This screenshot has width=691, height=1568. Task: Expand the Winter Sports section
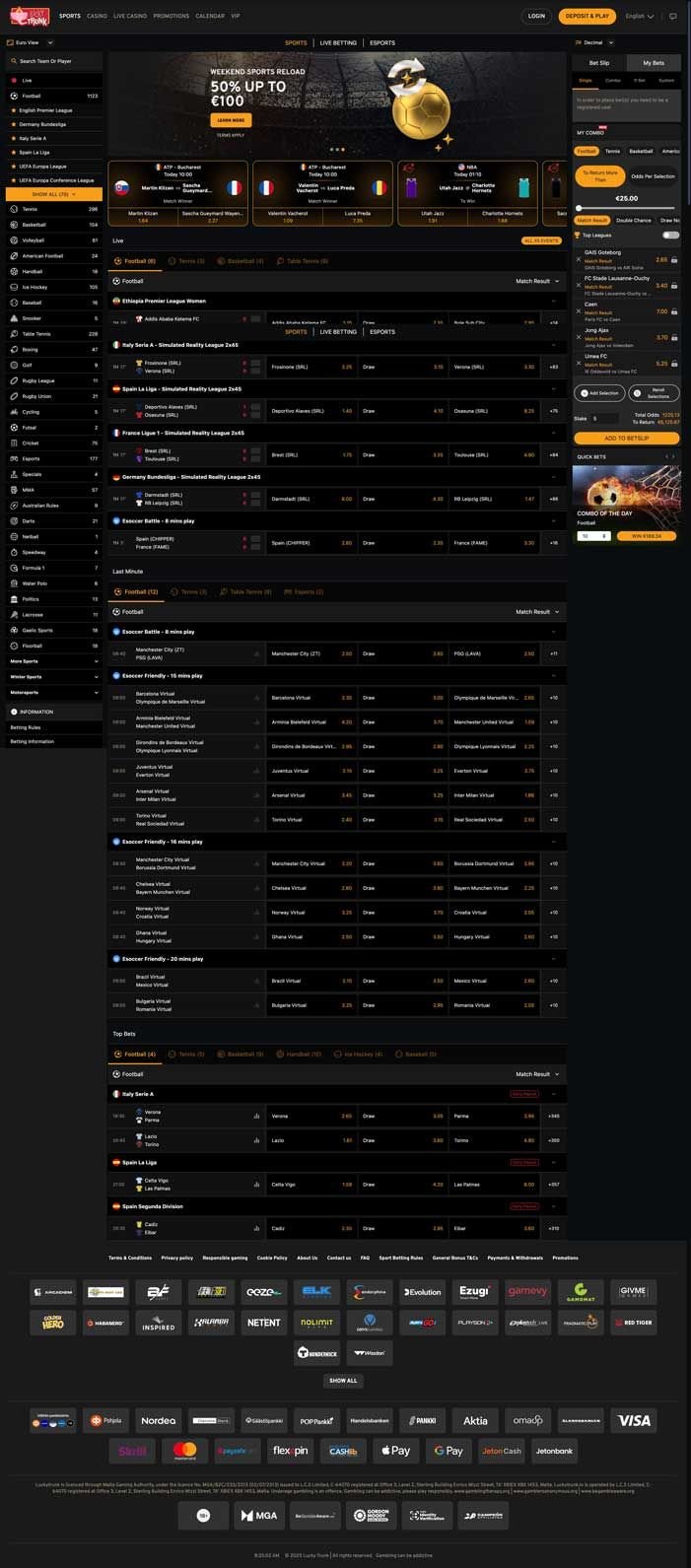(53, 677)
